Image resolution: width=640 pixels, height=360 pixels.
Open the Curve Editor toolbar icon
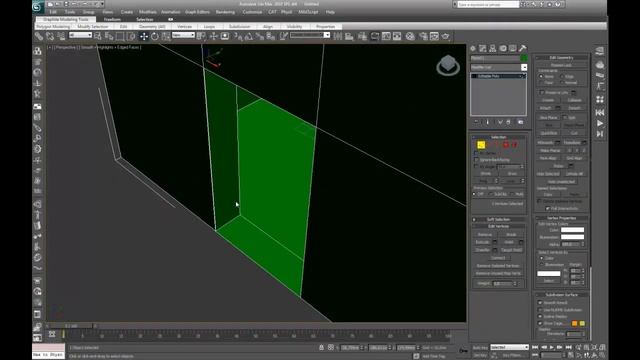click(386, 36)
